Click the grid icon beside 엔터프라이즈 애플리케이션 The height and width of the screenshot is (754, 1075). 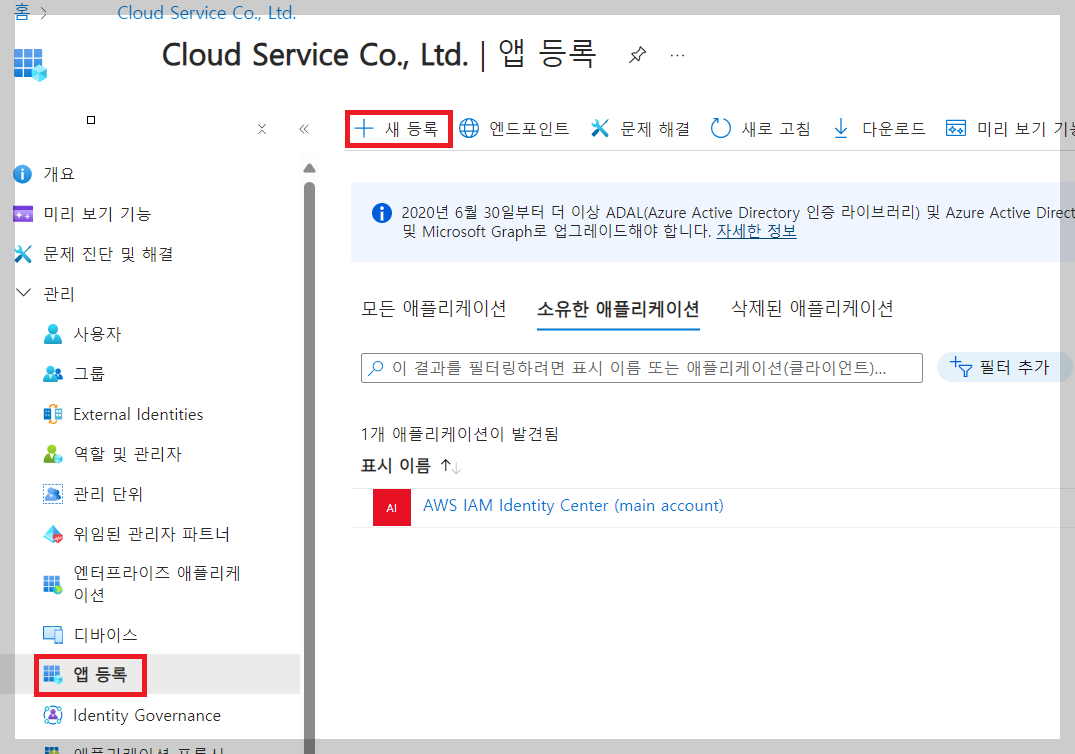click(53, 584)
